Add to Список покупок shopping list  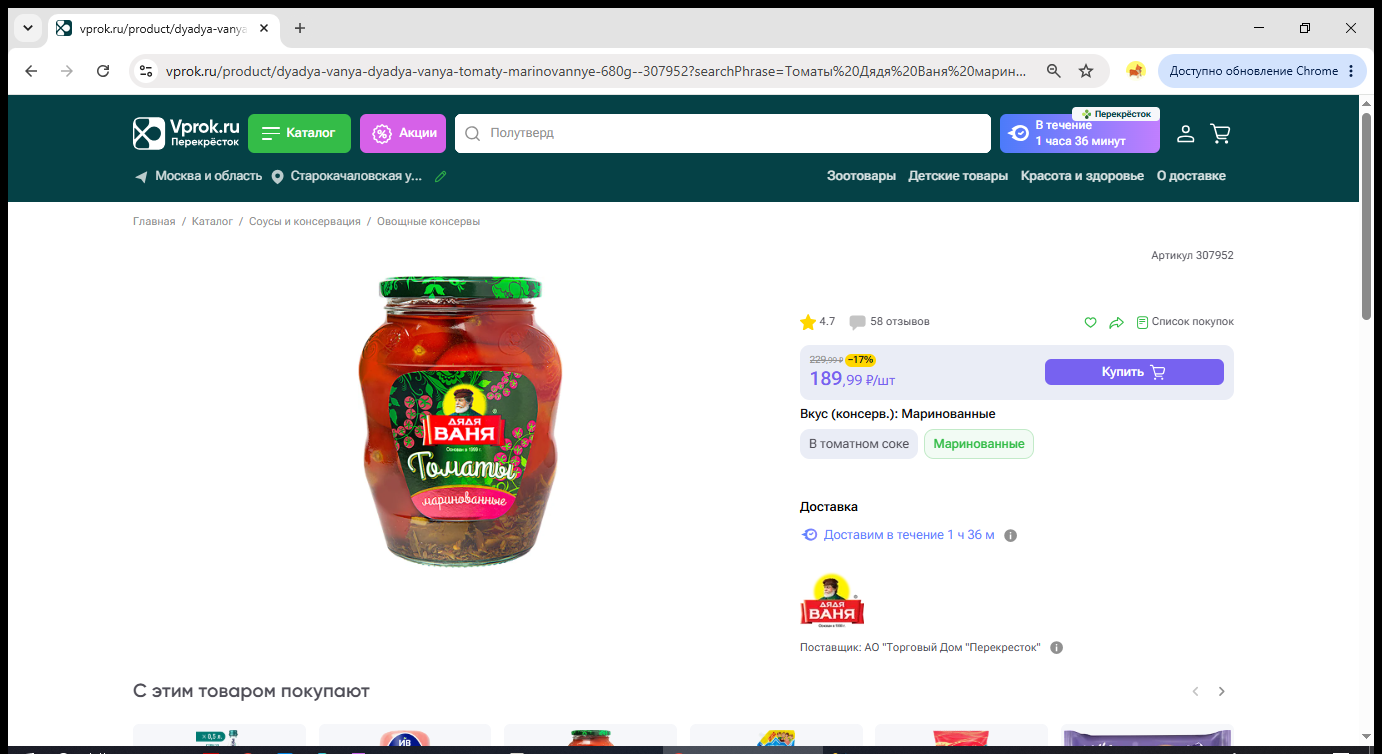tap(1185, 322)
